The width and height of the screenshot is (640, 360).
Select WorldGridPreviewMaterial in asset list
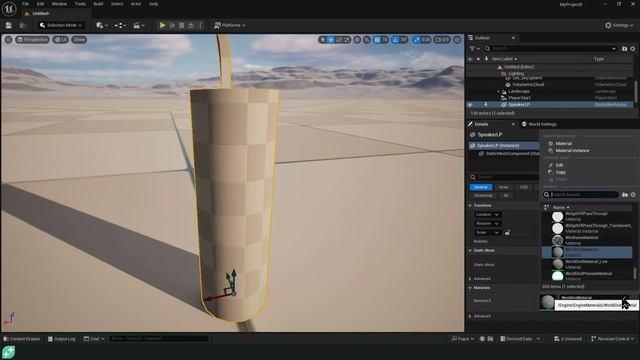[x=587, y=276]
